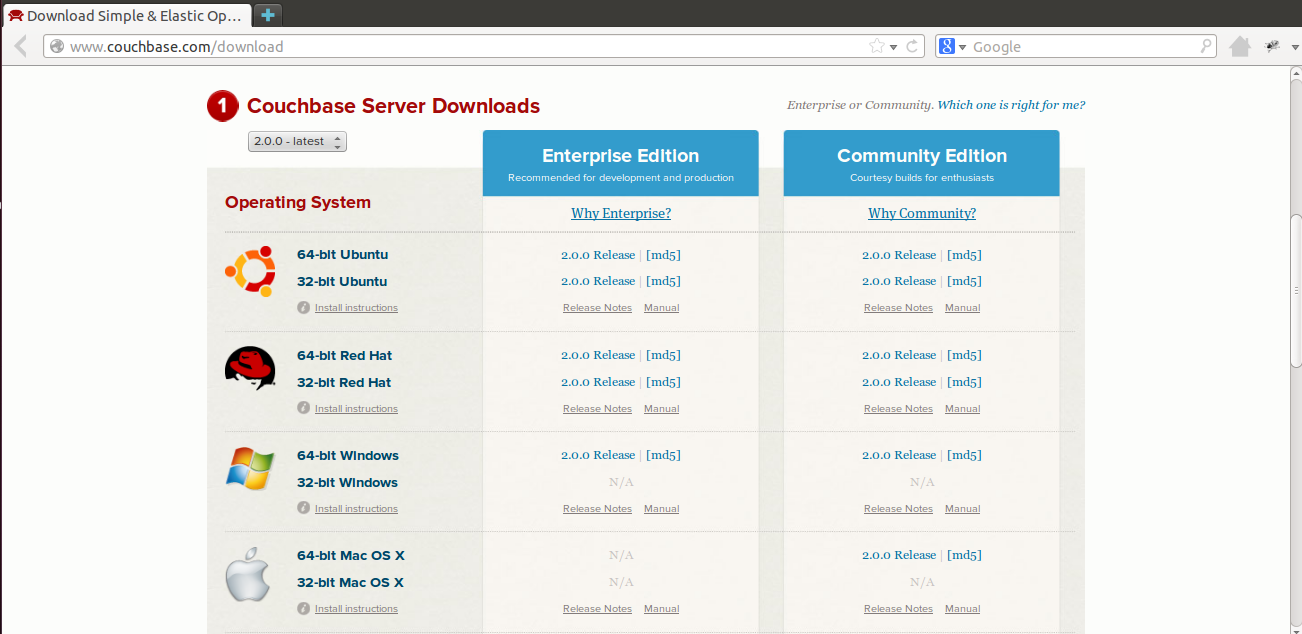Screen dimensions: 1302x634
Task: Open search engine selector dropdown arrow
Action: click(962, 47)
